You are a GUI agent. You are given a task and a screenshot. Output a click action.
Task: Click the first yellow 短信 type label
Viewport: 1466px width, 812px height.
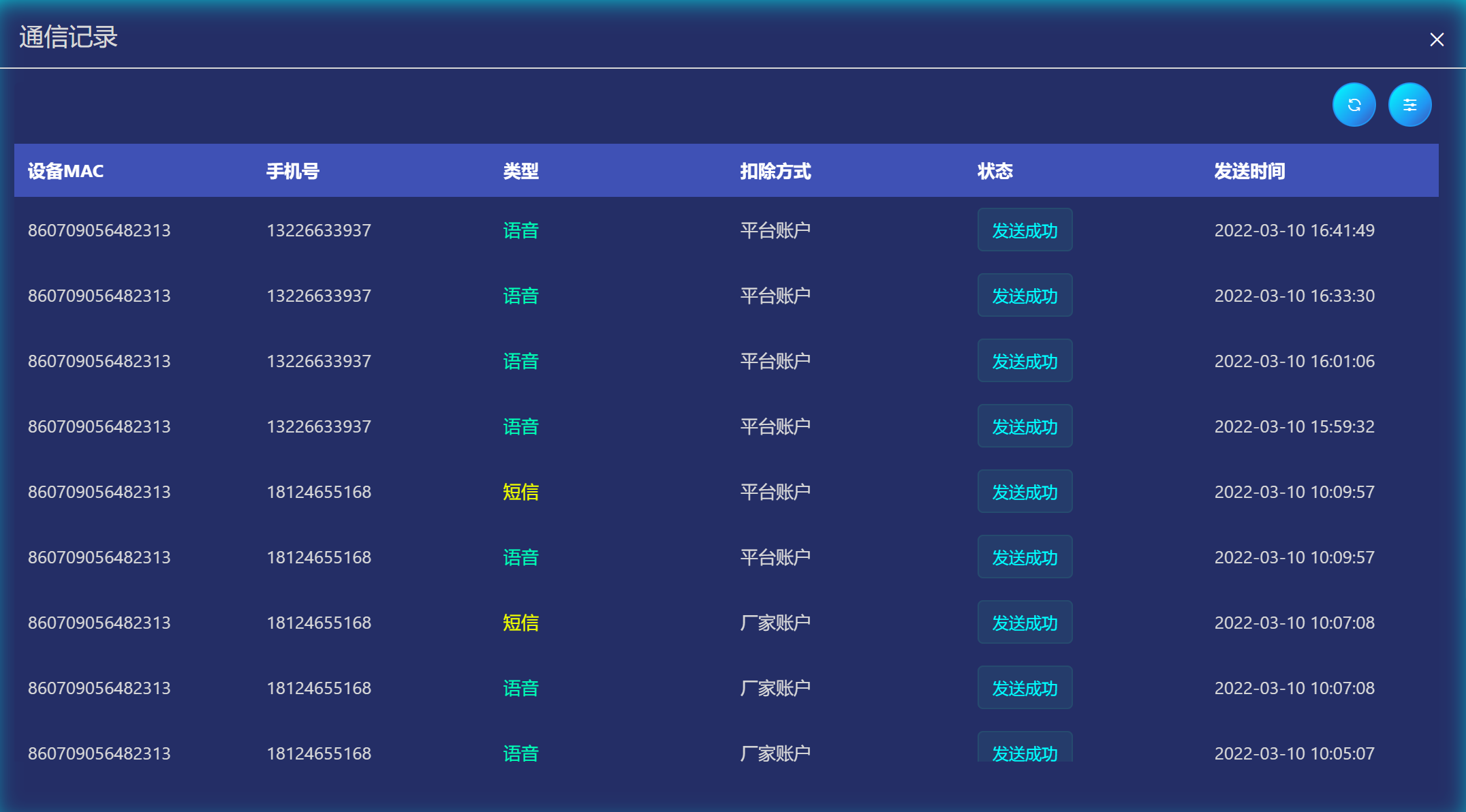tap(520, 492)
